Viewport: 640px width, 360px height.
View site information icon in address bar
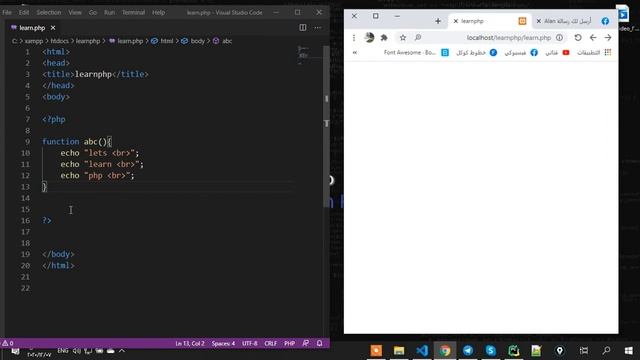559,38
